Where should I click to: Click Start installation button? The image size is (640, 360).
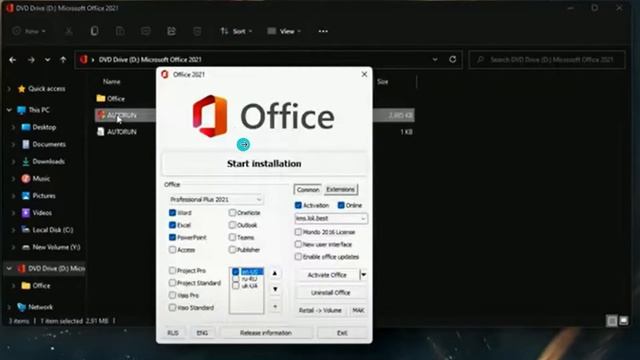264,164
